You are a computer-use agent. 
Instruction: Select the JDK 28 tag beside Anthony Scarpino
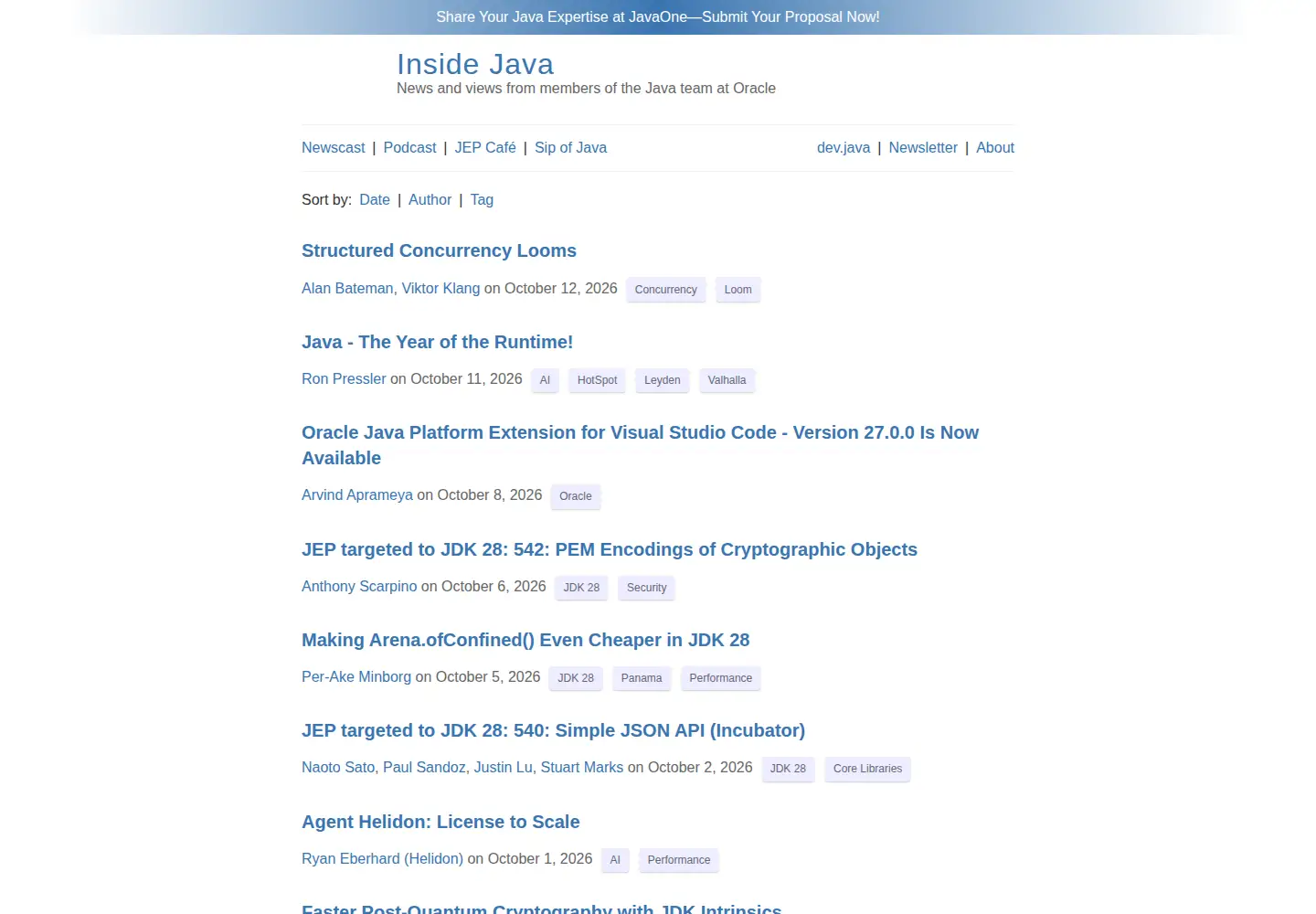click(581, 588)
